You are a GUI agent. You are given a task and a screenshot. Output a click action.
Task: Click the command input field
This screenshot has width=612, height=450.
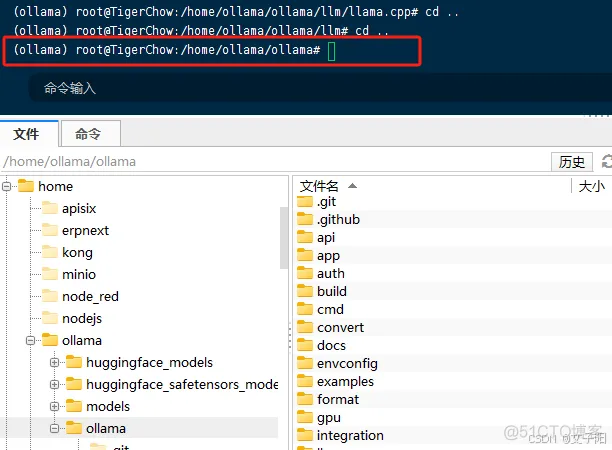point(320,88)
